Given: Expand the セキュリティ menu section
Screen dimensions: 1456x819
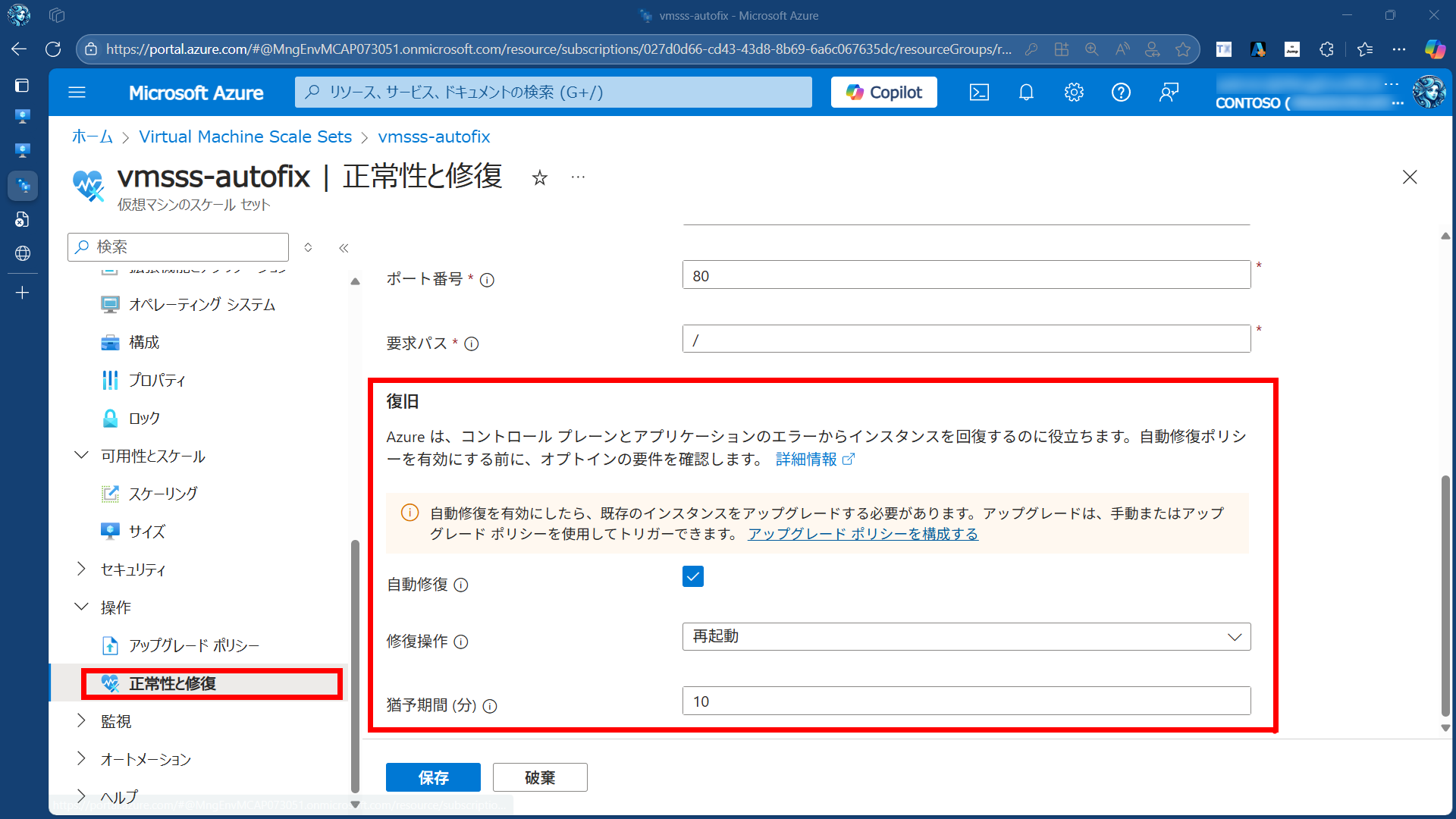Looking at the screenshot, I should [81, 570].
